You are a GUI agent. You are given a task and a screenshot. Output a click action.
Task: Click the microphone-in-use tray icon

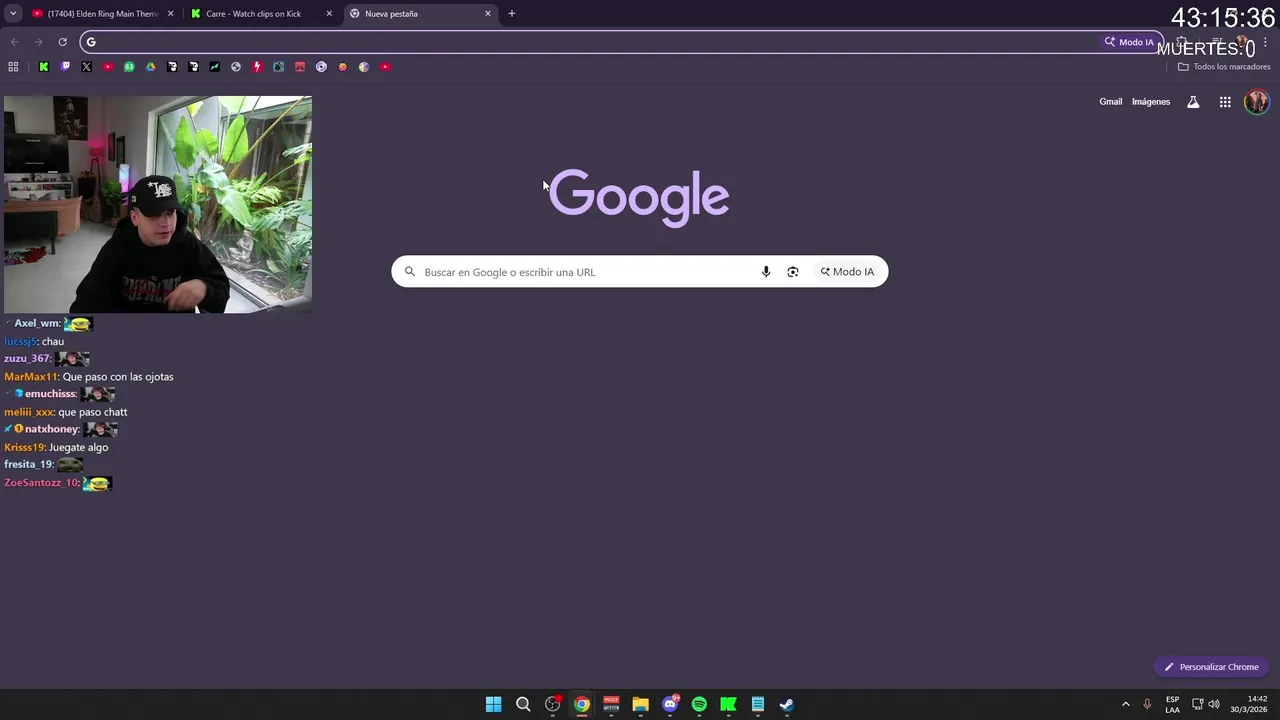(1147, 704)
